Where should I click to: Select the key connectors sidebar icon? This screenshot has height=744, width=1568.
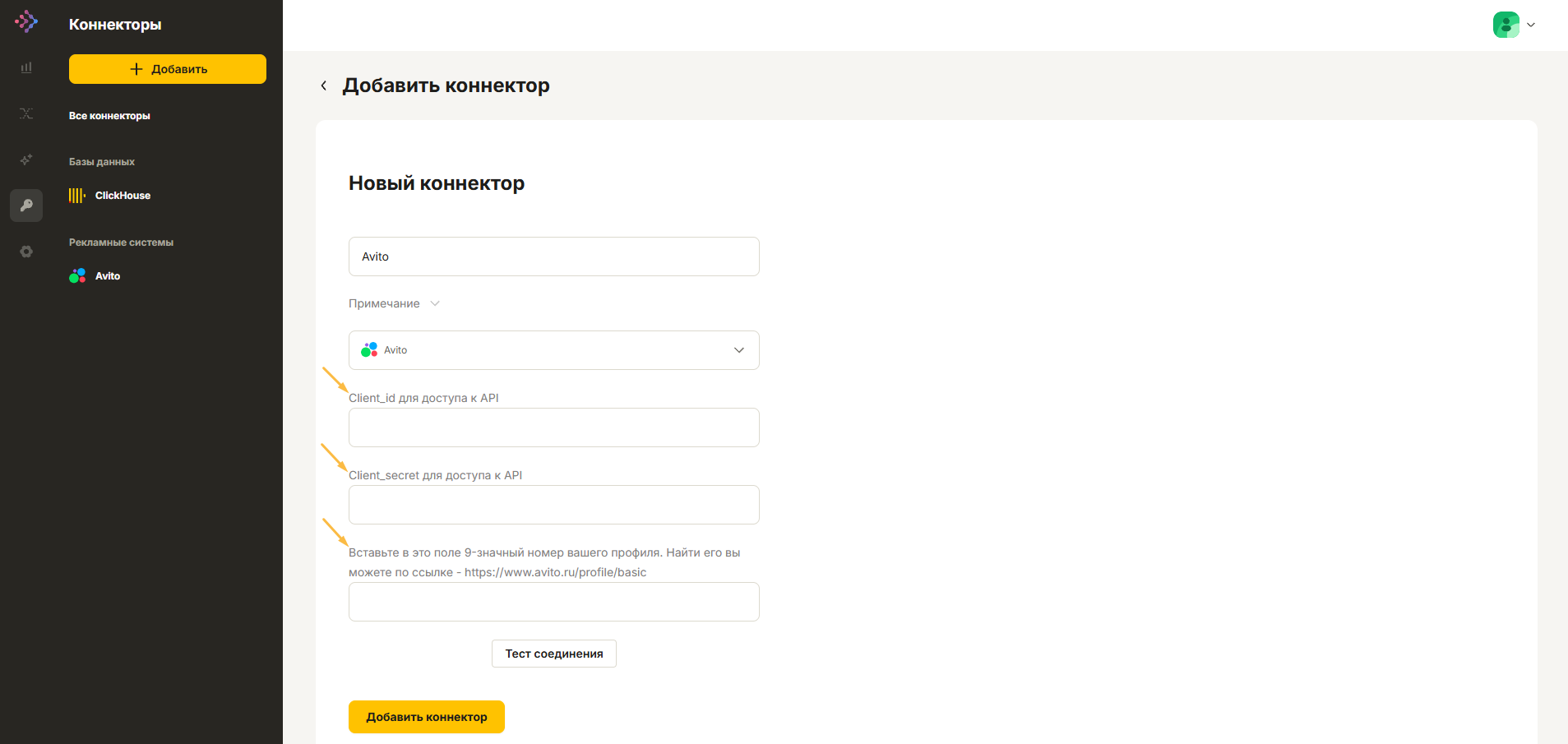26,206
